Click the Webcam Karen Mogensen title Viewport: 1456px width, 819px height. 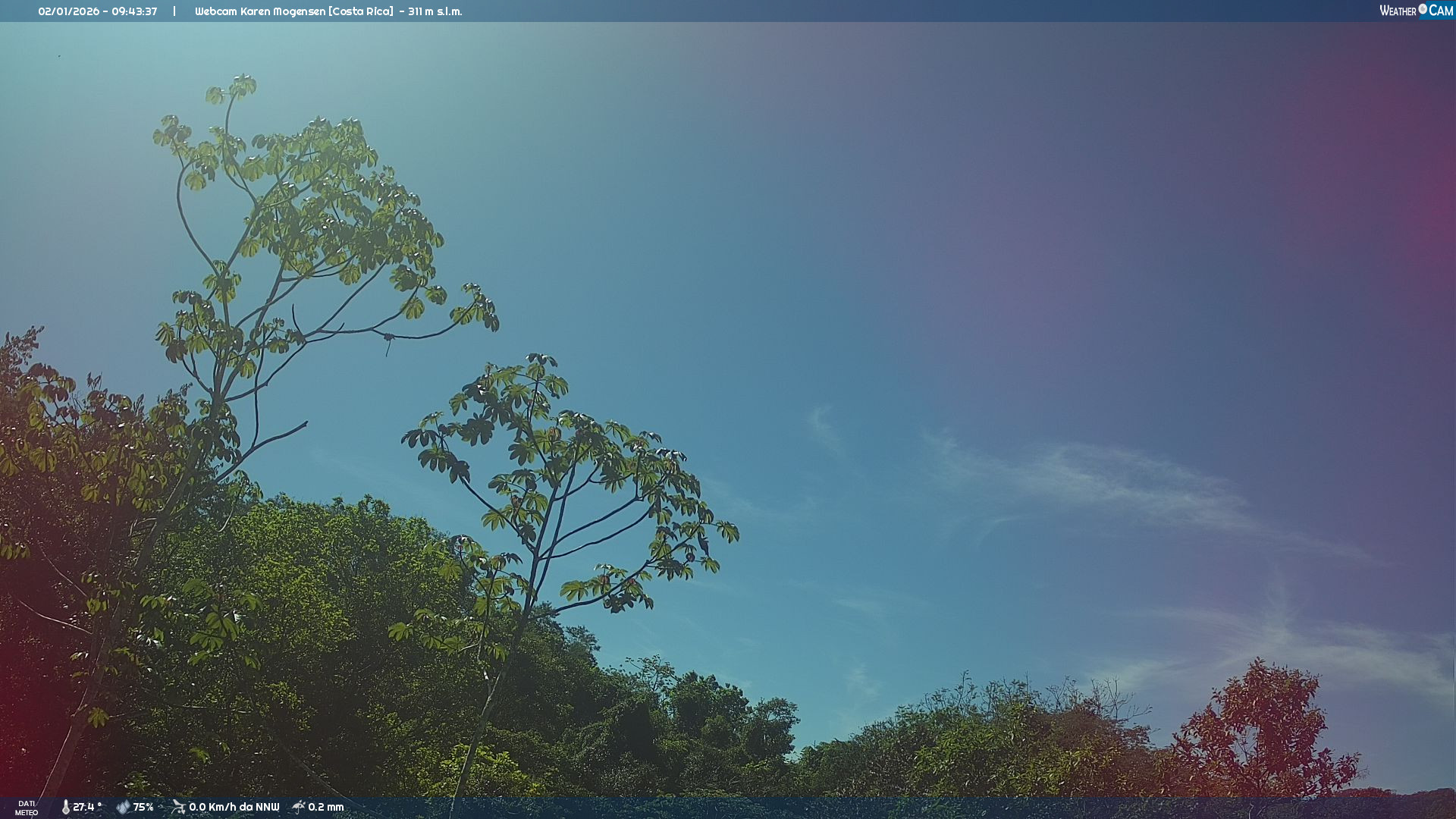coord(260,11)
